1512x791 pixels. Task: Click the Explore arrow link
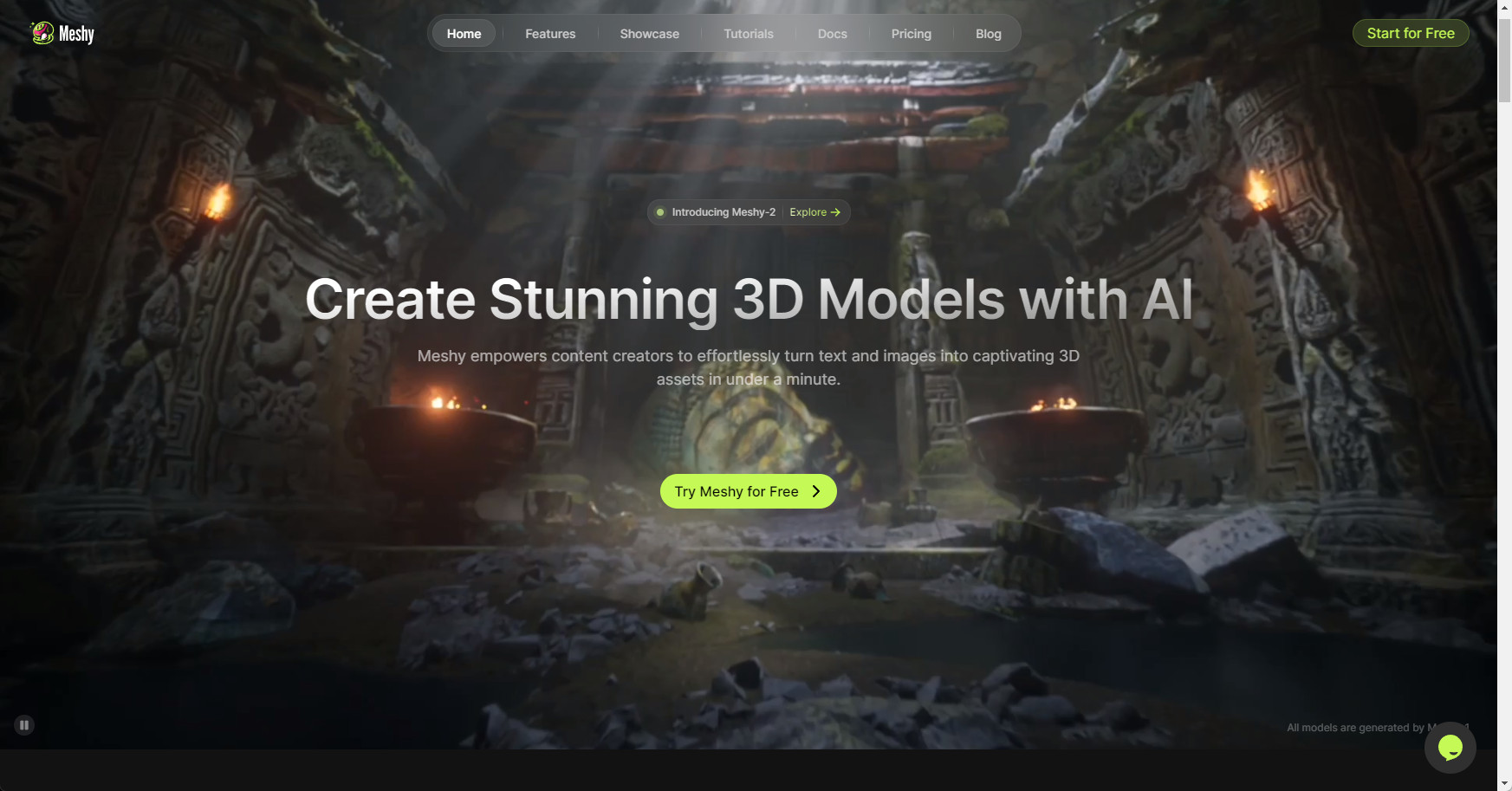pyautogui.click(x=814, y=212)
